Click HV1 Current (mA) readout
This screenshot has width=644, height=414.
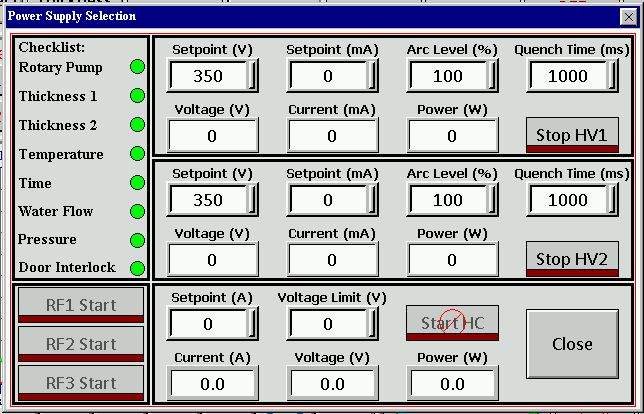[332, 136]
